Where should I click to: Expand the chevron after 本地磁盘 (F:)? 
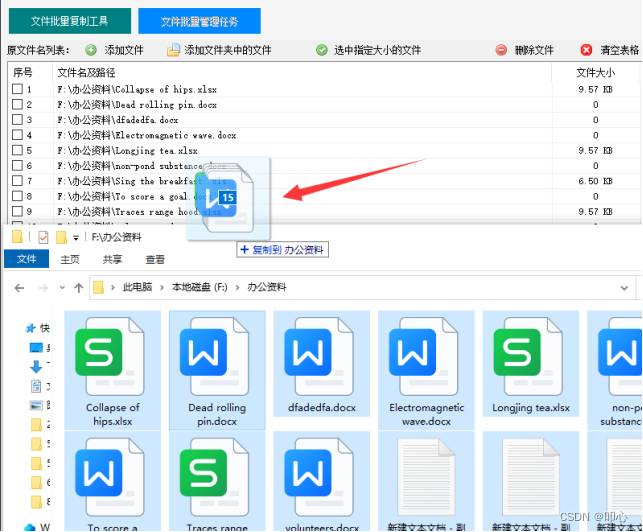(237, 288)
